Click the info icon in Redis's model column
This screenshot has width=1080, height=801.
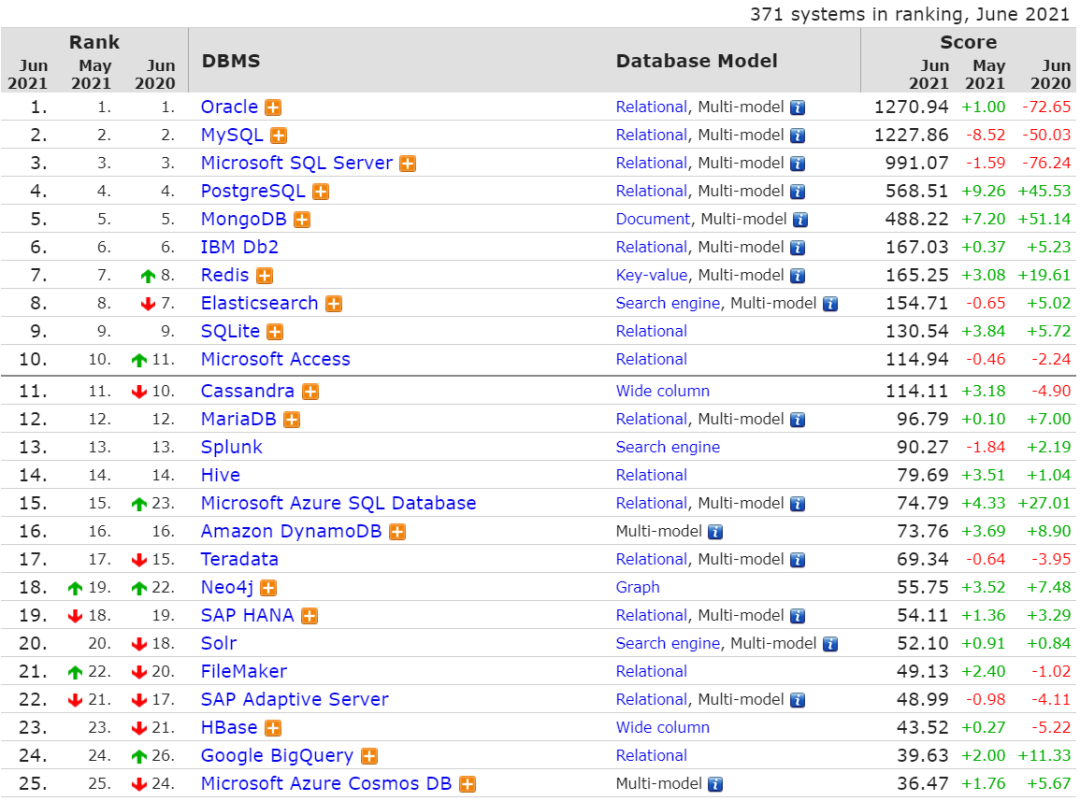(798, 275)
